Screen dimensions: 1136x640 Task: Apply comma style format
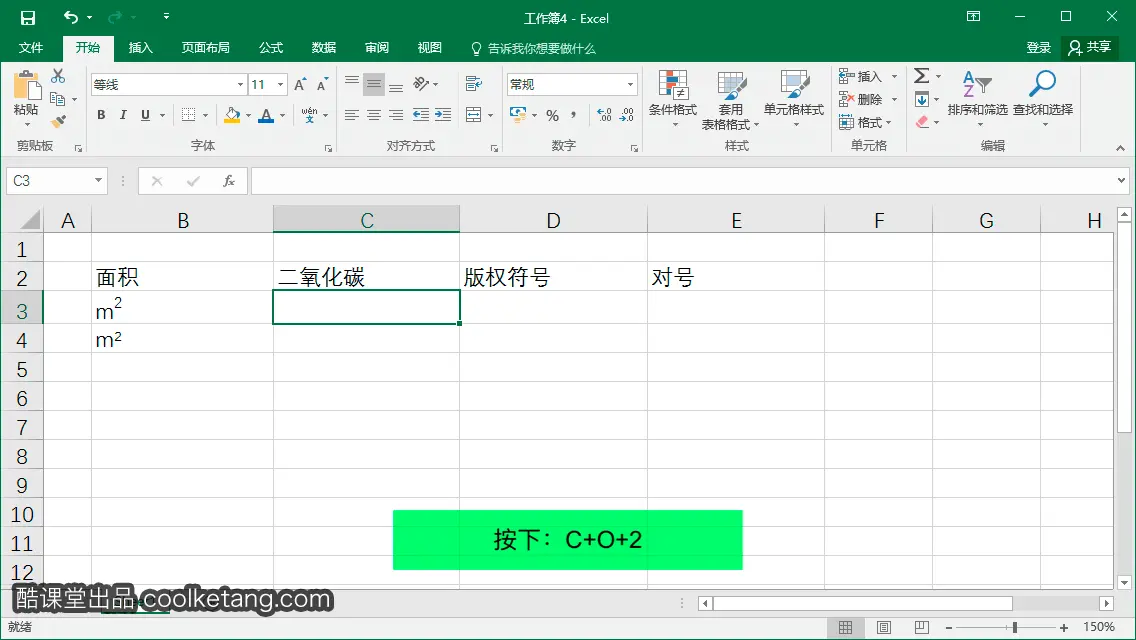(x=574, y=115)
